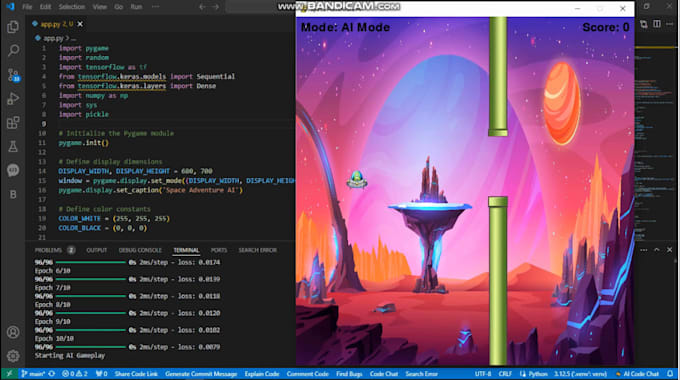
Task: Click the ellipsis symbol in the breadcrumb
Action: 73,38
